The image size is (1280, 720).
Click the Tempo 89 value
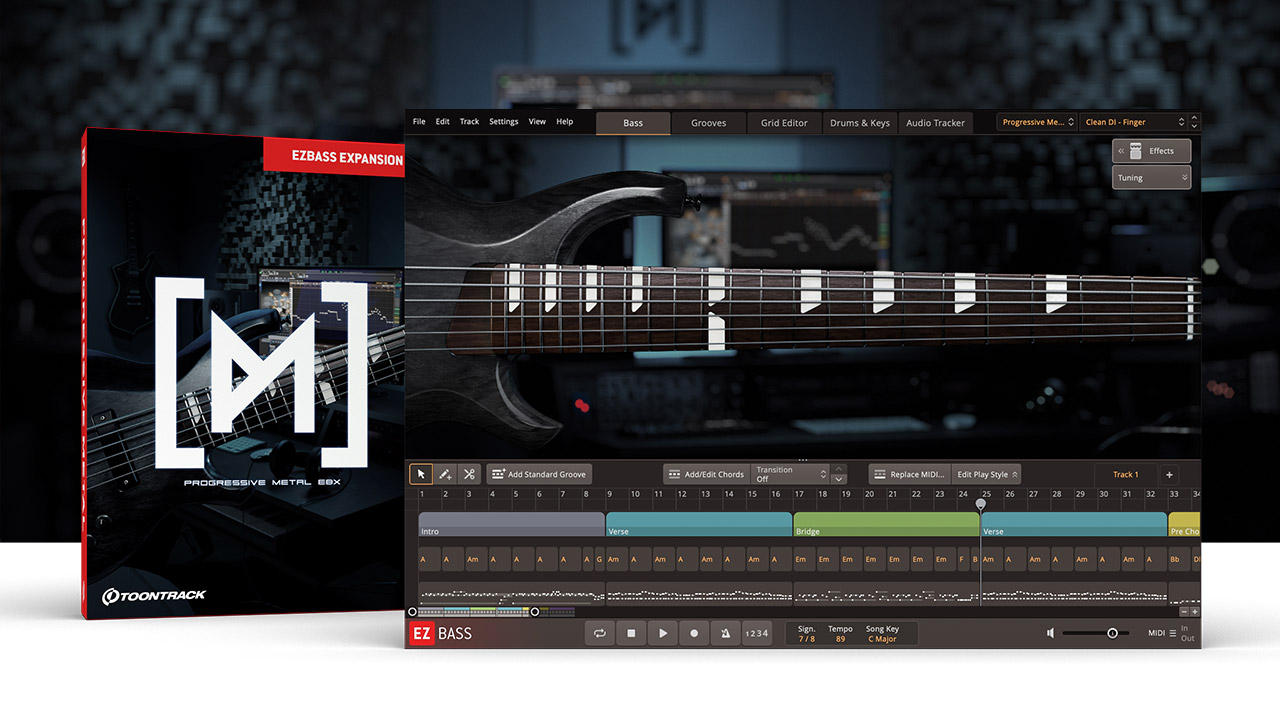[x=840, y=639]
